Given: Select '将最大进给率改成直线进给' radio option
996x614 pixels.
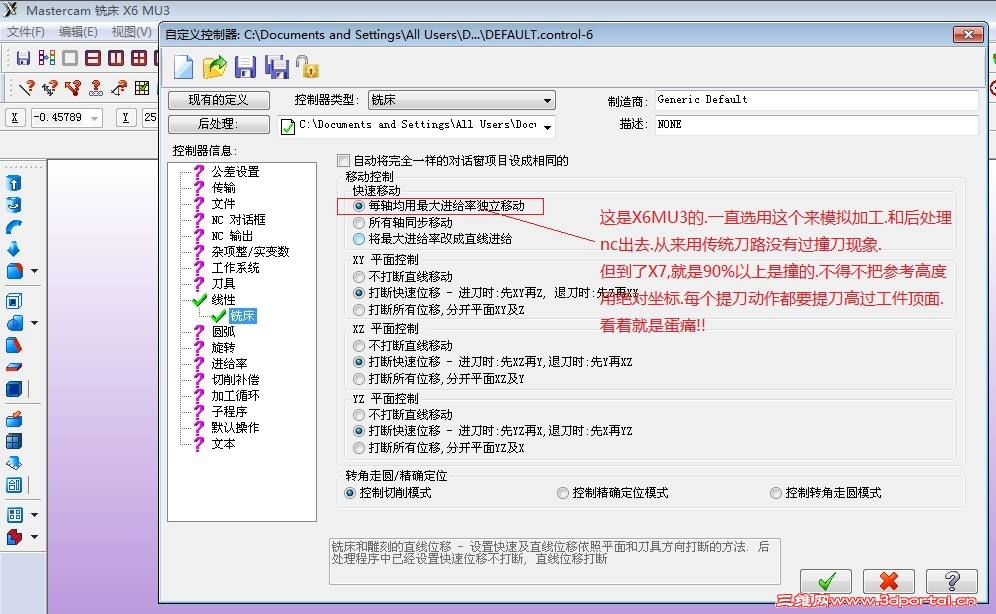Looking at the screenshot, I should coord(359,239).
